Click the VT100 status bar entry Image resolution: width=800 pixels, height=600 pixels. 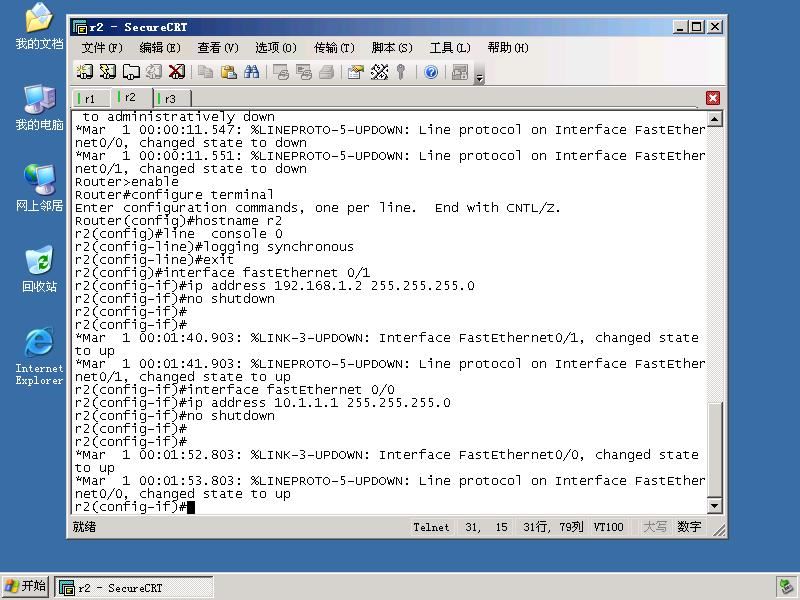point(608,527)
